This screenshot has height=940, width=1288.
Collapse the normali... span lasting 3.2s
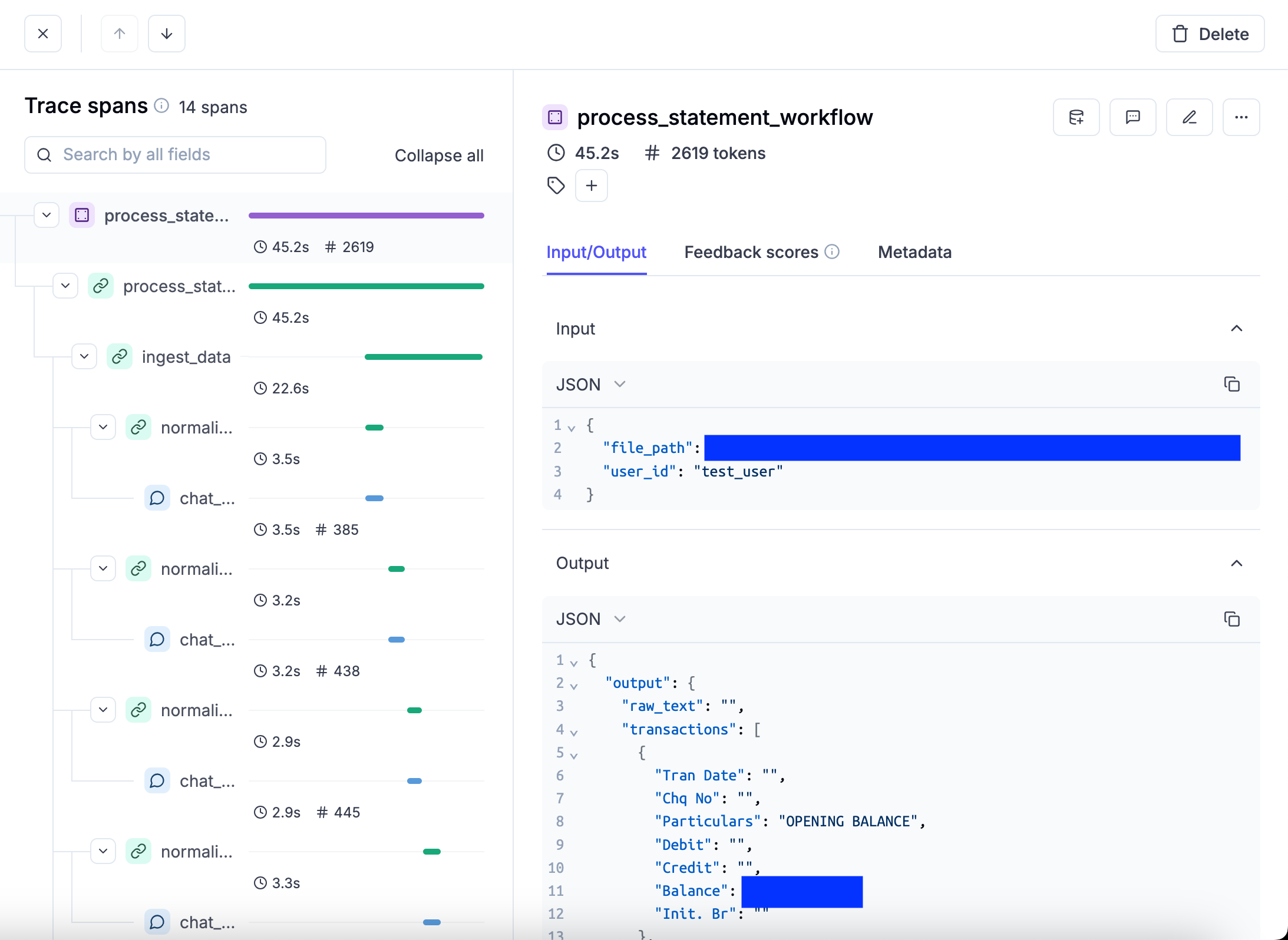(103, 568)
